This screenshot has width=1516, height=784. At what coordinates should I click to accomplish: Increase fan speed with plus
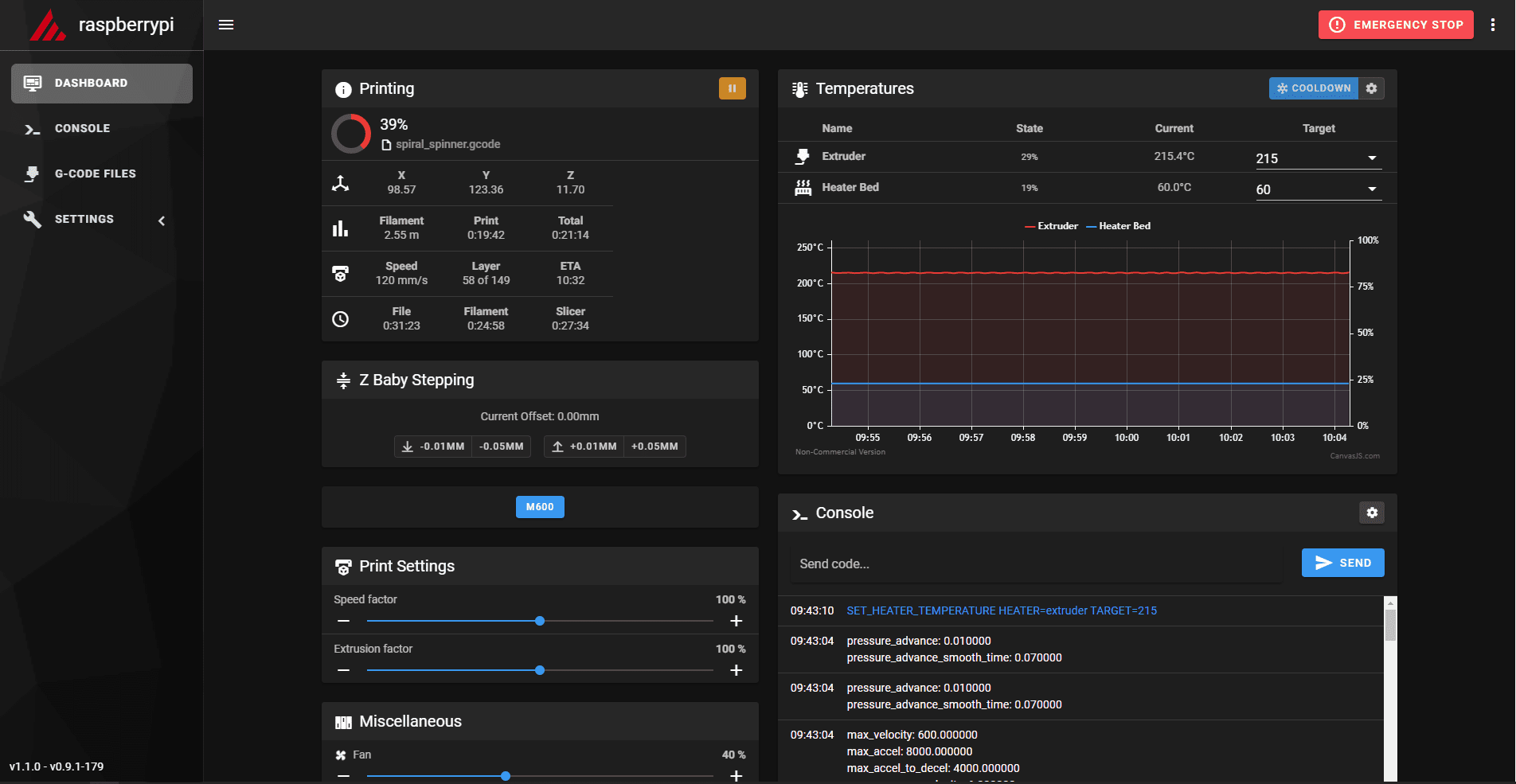[737, 775]
